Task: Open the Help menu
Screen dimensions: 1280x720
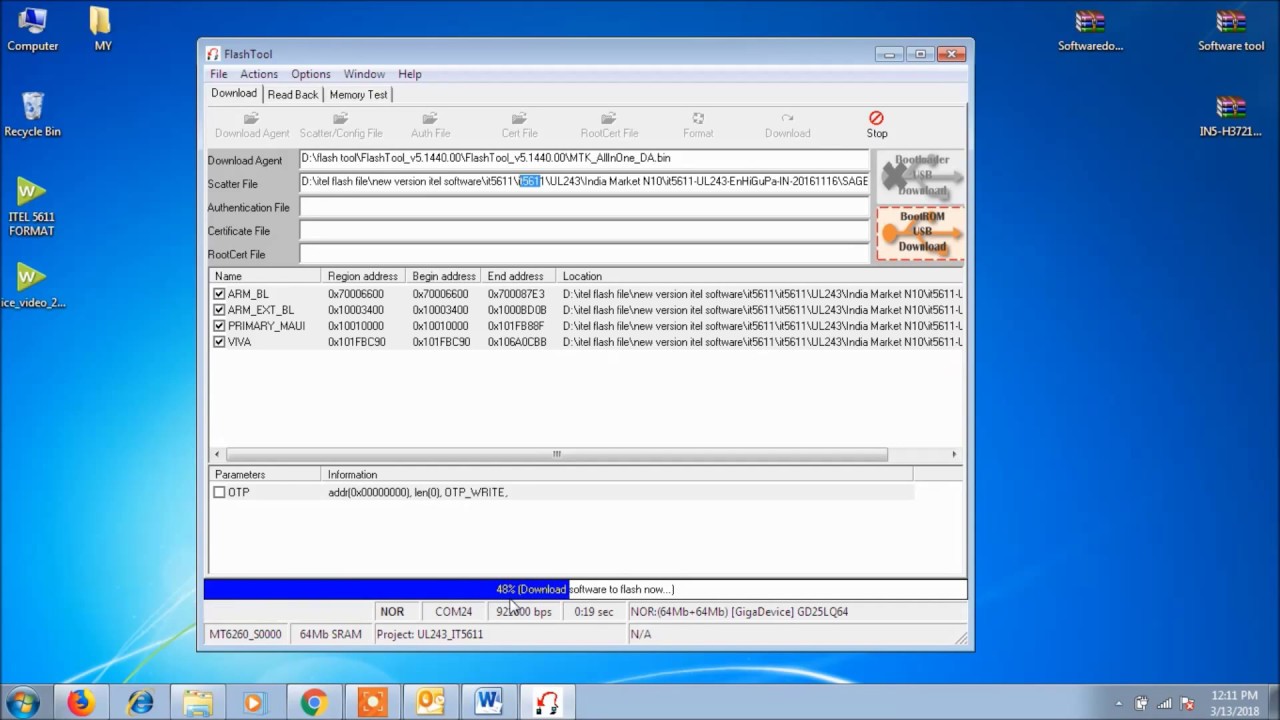Action: click(x=409, y=74)
